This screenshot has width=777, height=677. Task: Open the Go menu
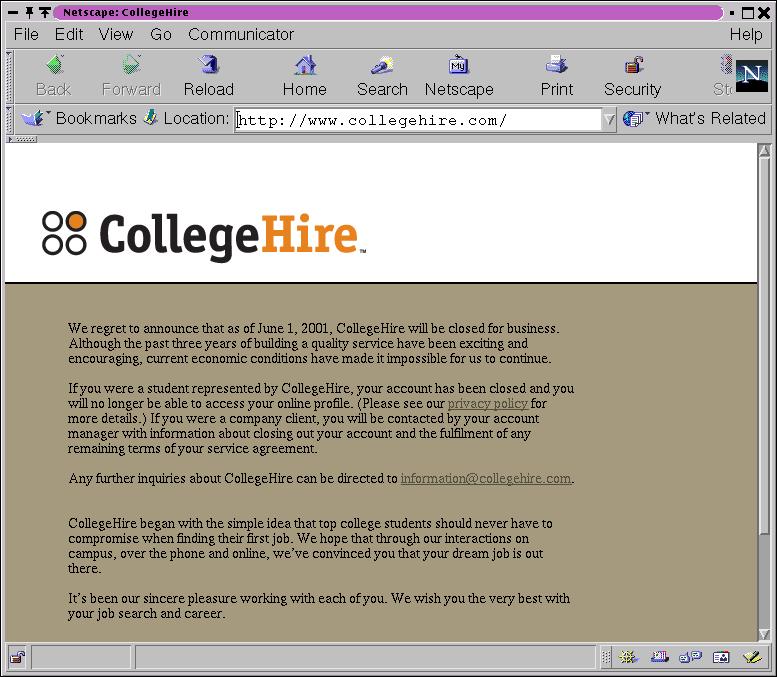161,34
